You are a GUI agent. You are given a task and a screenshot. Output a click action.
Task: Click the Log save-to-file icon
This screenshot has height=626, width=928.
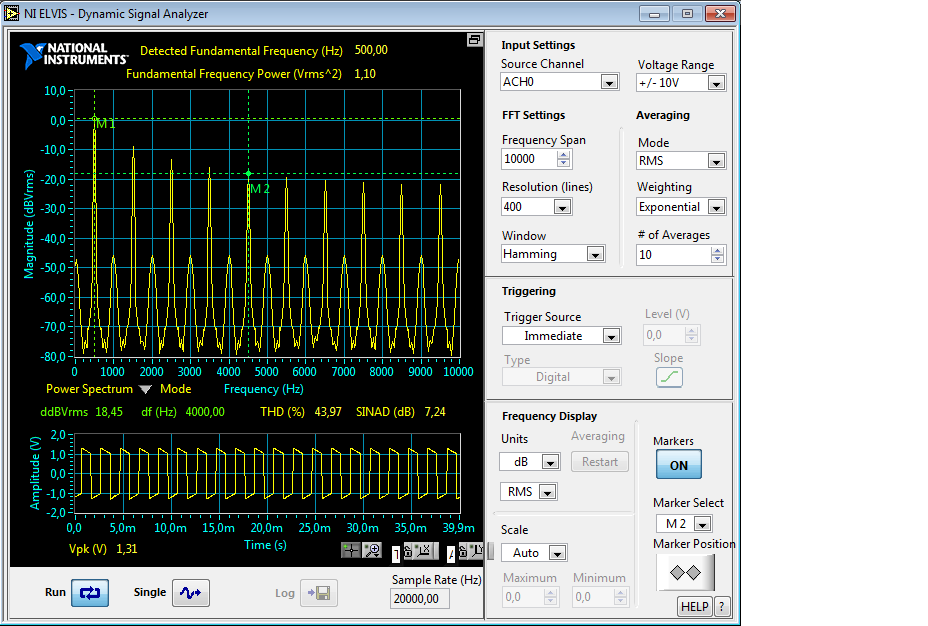click(319, 593)
